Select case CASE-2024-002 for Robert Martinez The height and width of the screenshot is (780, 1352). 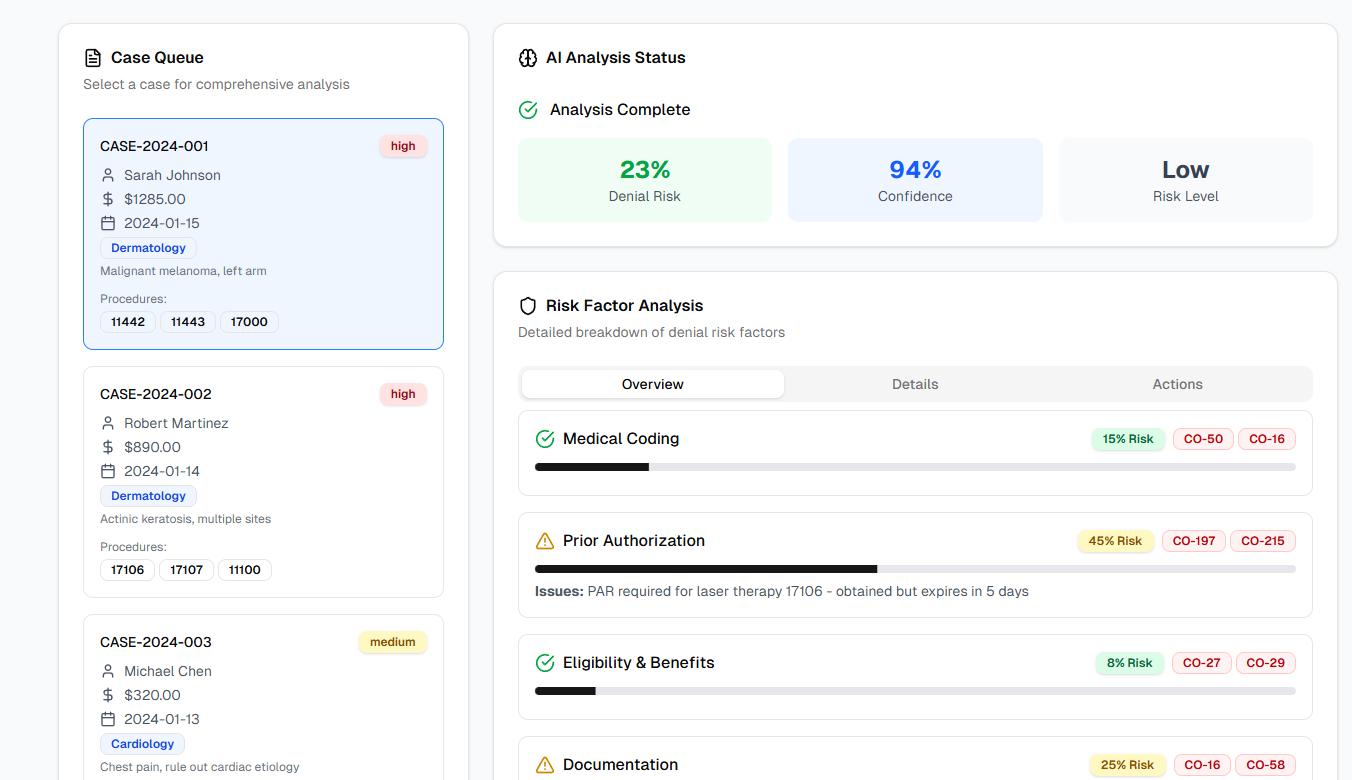click(x=263, y=482)
